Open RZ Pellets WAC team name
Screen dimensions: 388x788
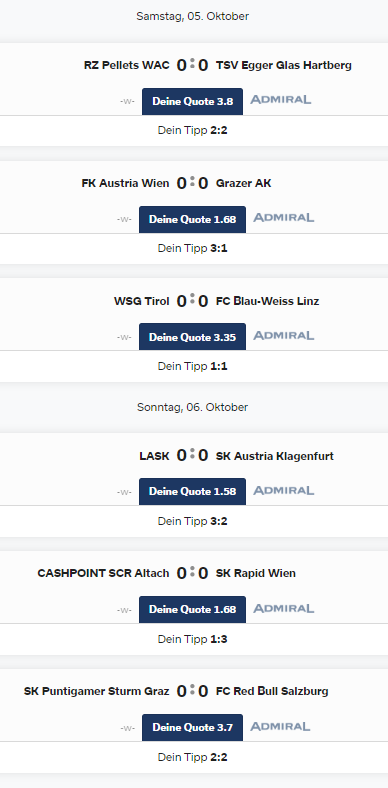127,65
